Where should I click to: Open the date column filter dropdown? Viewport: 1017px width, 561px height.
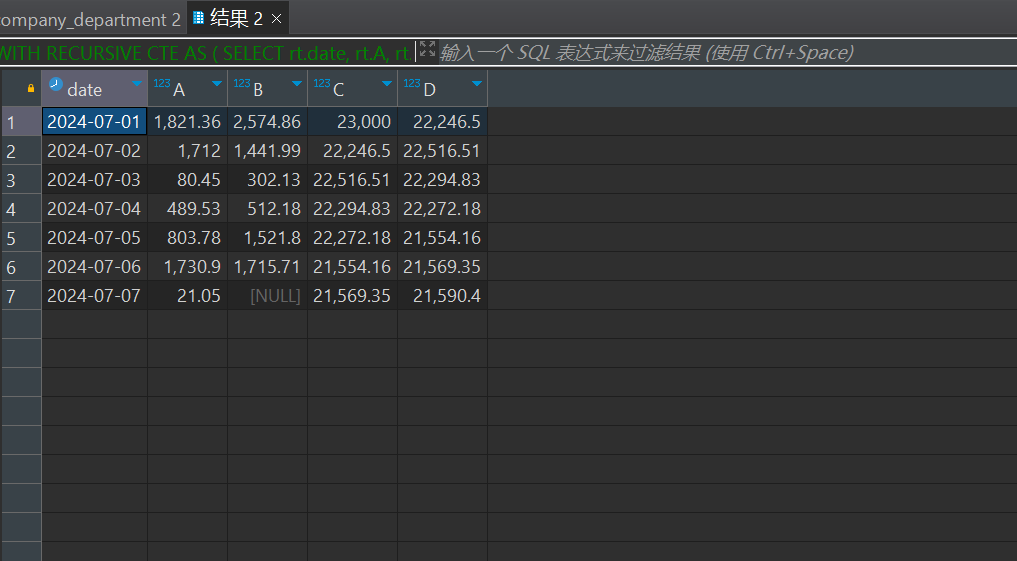(x=137, y=84)
